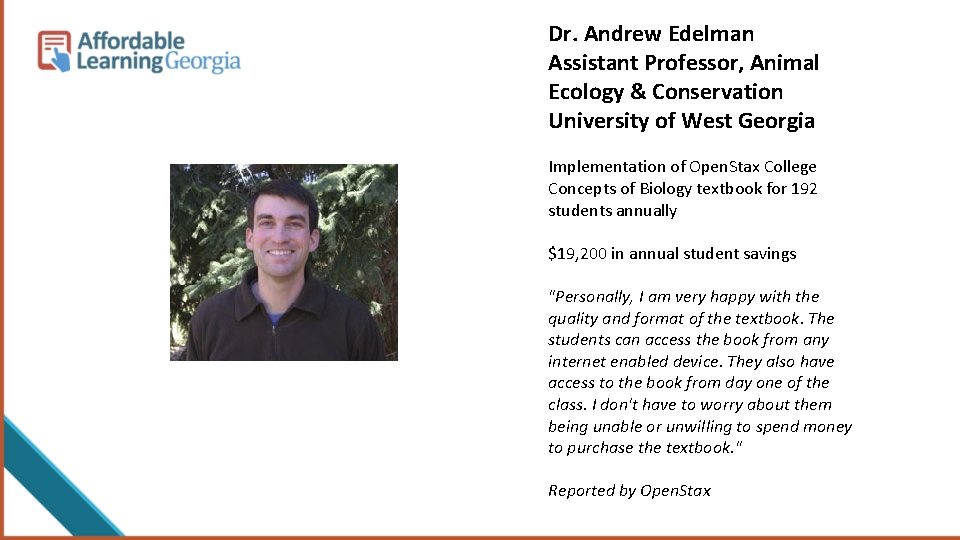Click the Affordable Learning Georgia logo icon
The image size is (960, 540).
[54, 51]
